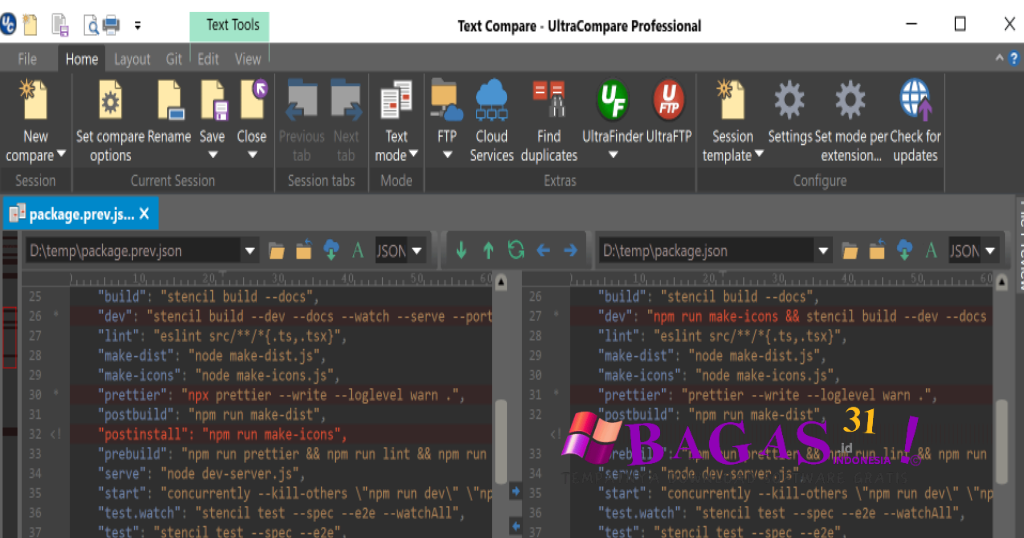Switch to the Edit ribbon tab
The width and height of the screenshot is (1024, 538).
[x=208, y=59]
